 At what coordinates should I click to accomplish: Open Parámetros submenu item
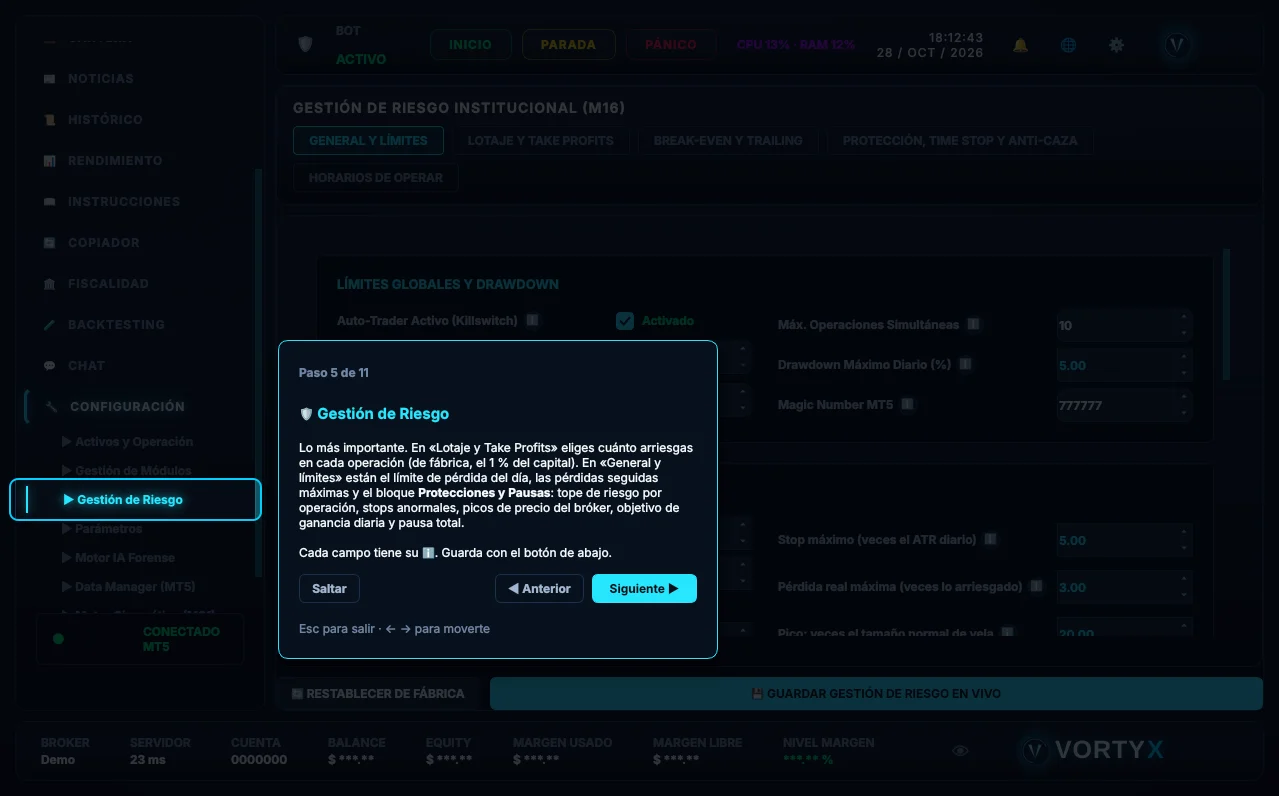pos(102,529)
